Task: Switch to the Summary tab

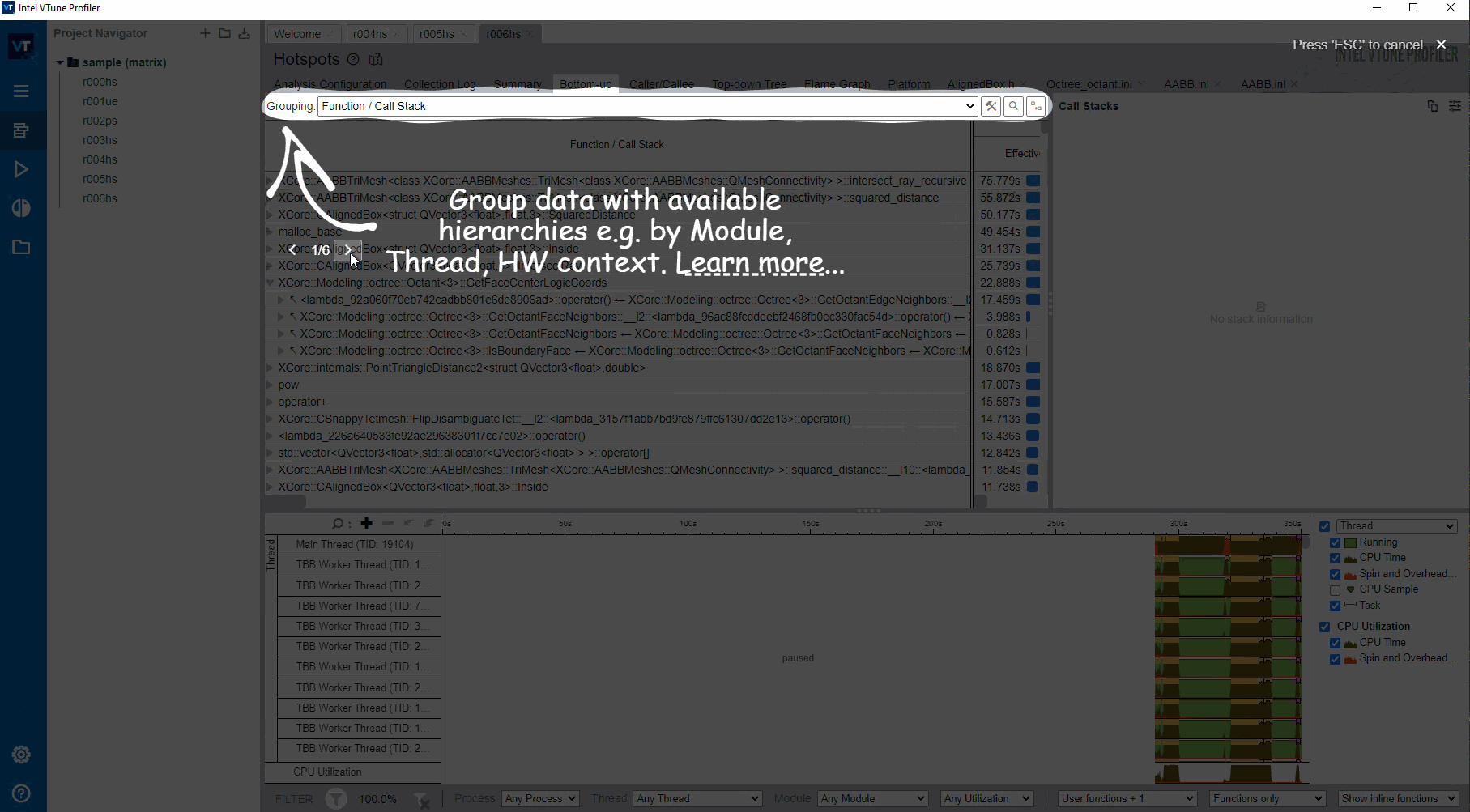Action: click(x=518, y=84)
